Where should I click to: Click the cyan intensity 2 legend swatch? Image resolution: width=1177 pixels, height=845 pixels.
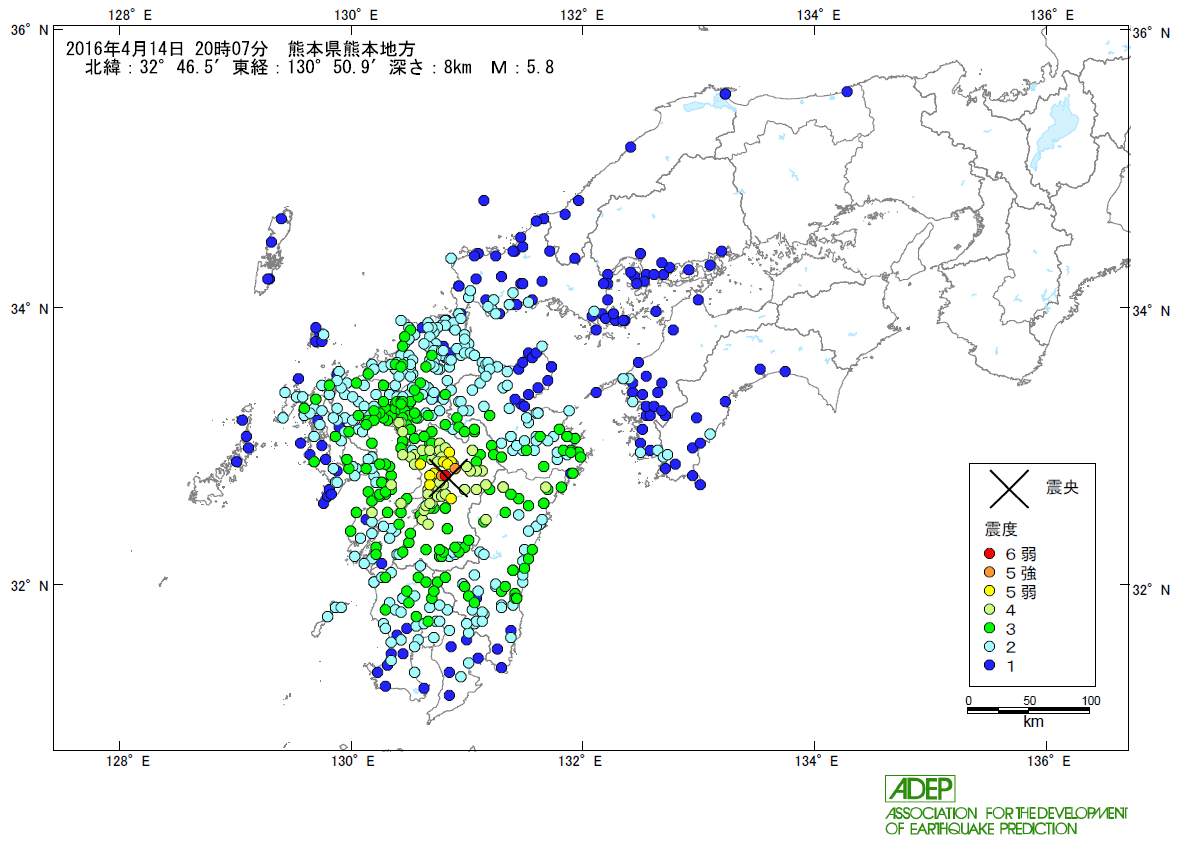(989, 647)
